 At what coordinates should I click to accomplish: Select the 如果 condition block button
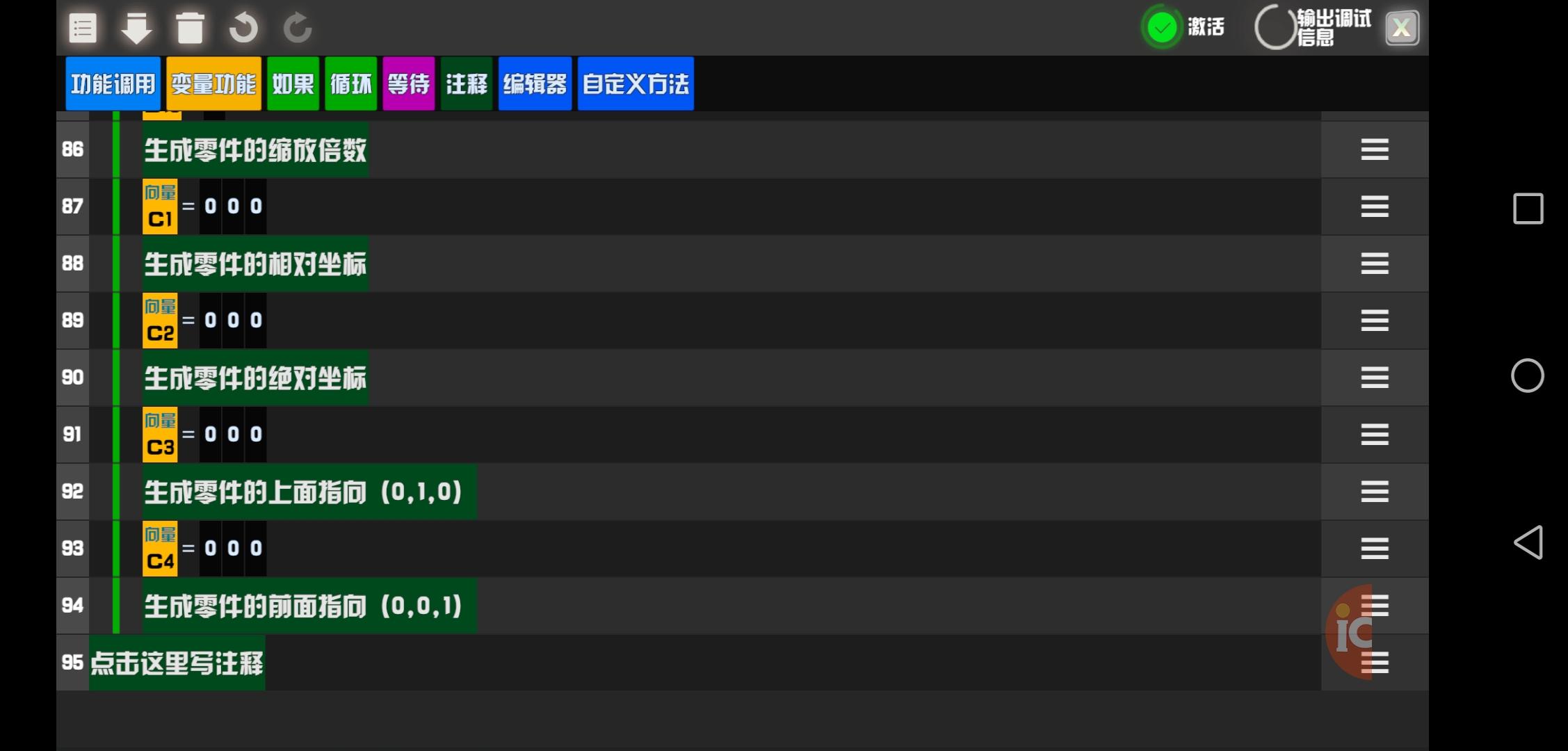pyautogui.click(x=293, y=84)
